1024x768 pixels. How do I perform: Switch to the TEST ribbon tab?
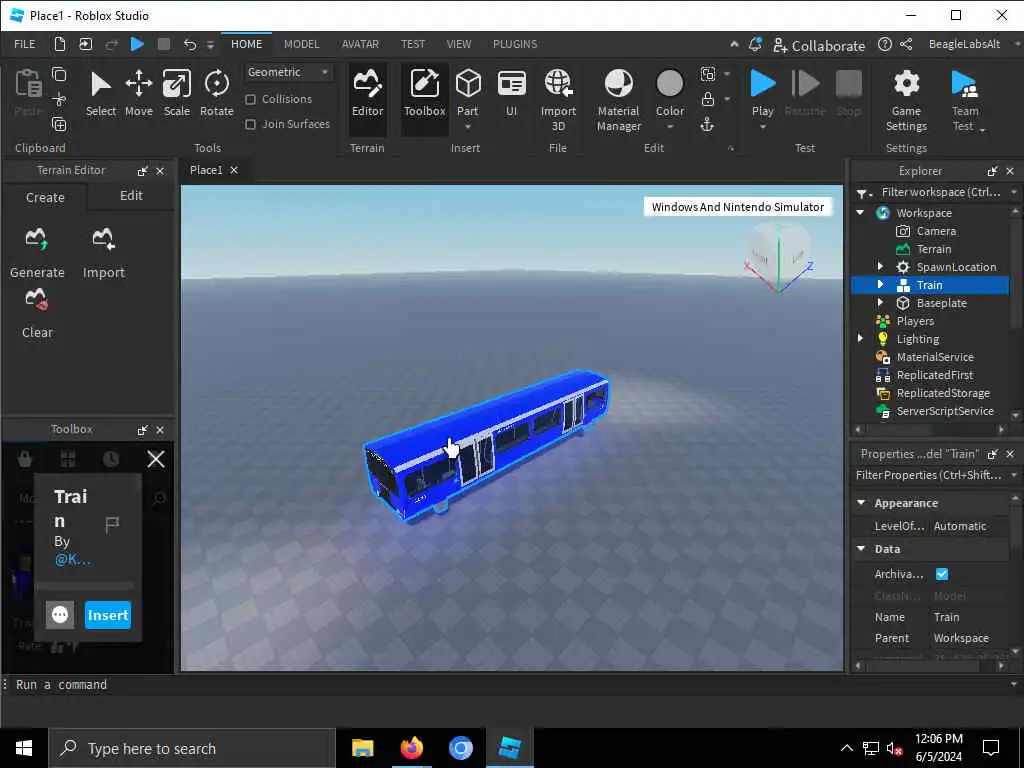(413, 44)
